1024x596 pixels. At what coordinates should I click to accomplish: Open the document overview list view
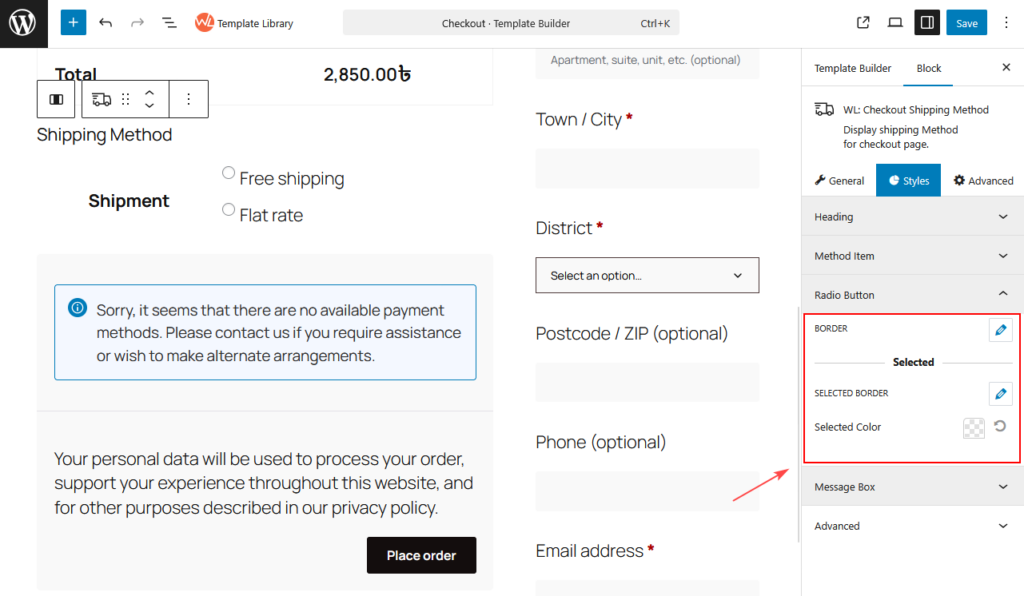(169, 22)
